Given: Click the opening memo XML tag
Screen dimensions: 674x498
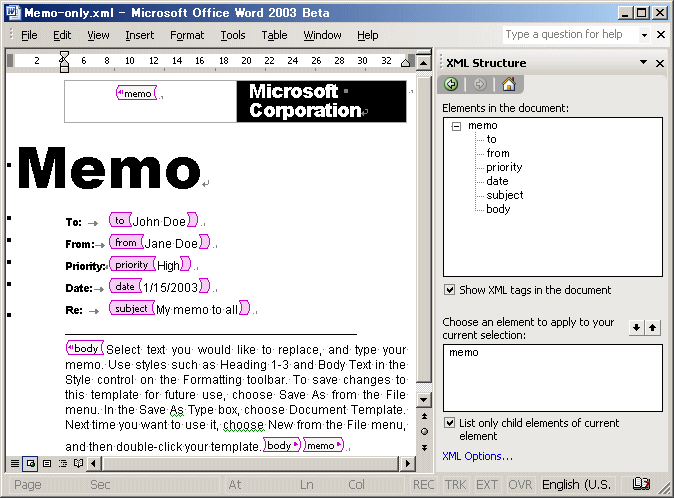Looking at the screenshot, I should coord(136,93).
